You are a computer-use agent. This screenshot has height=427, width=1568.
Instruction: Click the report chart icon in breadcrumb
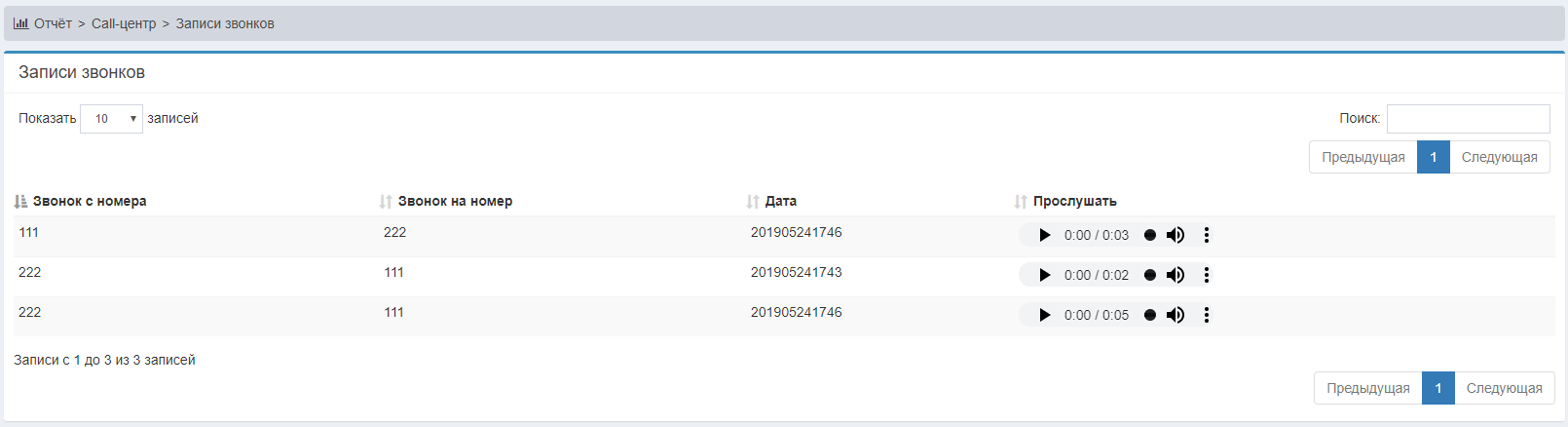20,23
